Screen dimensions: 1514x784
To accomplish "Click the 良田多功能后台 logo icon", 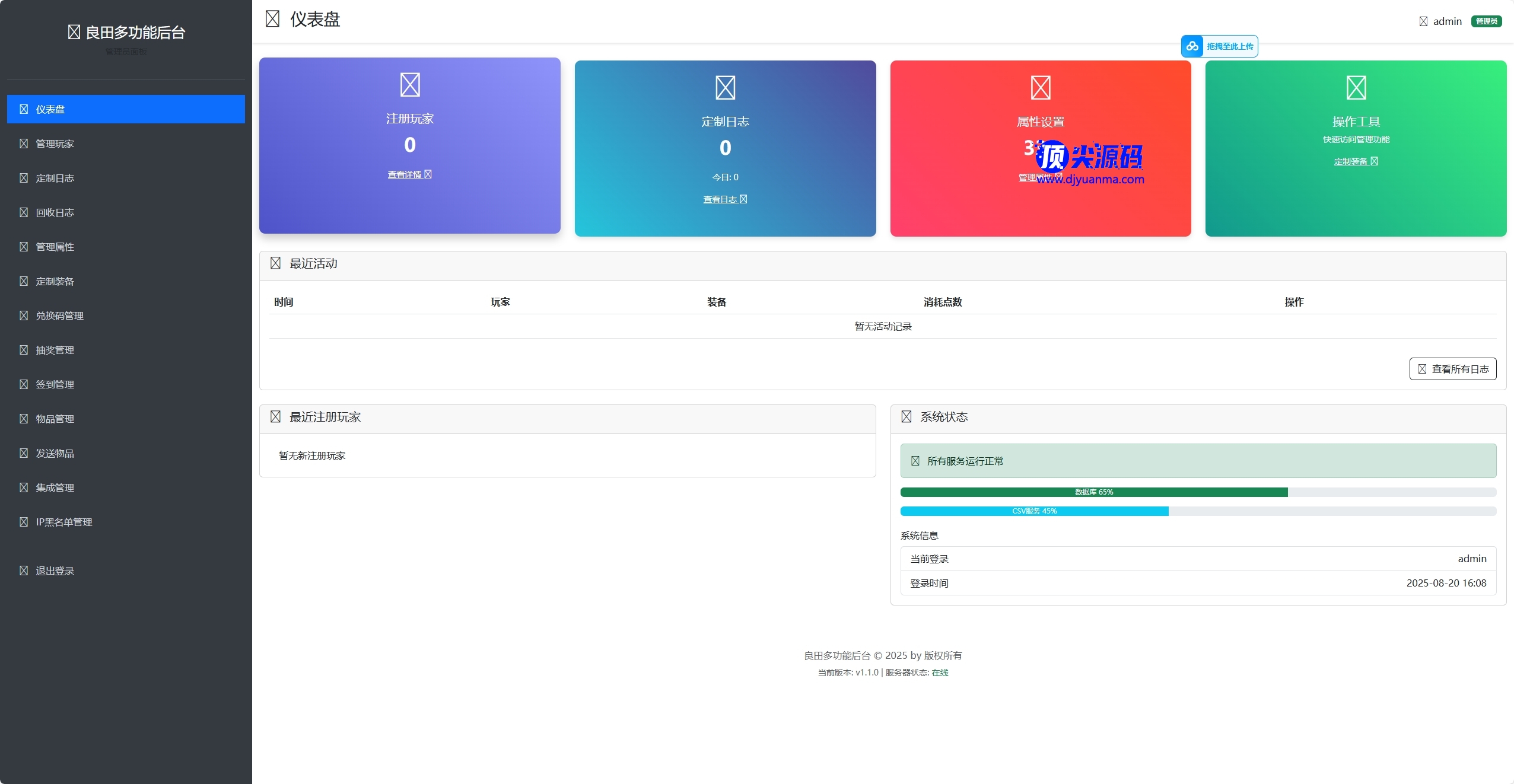I will point(74,32).
